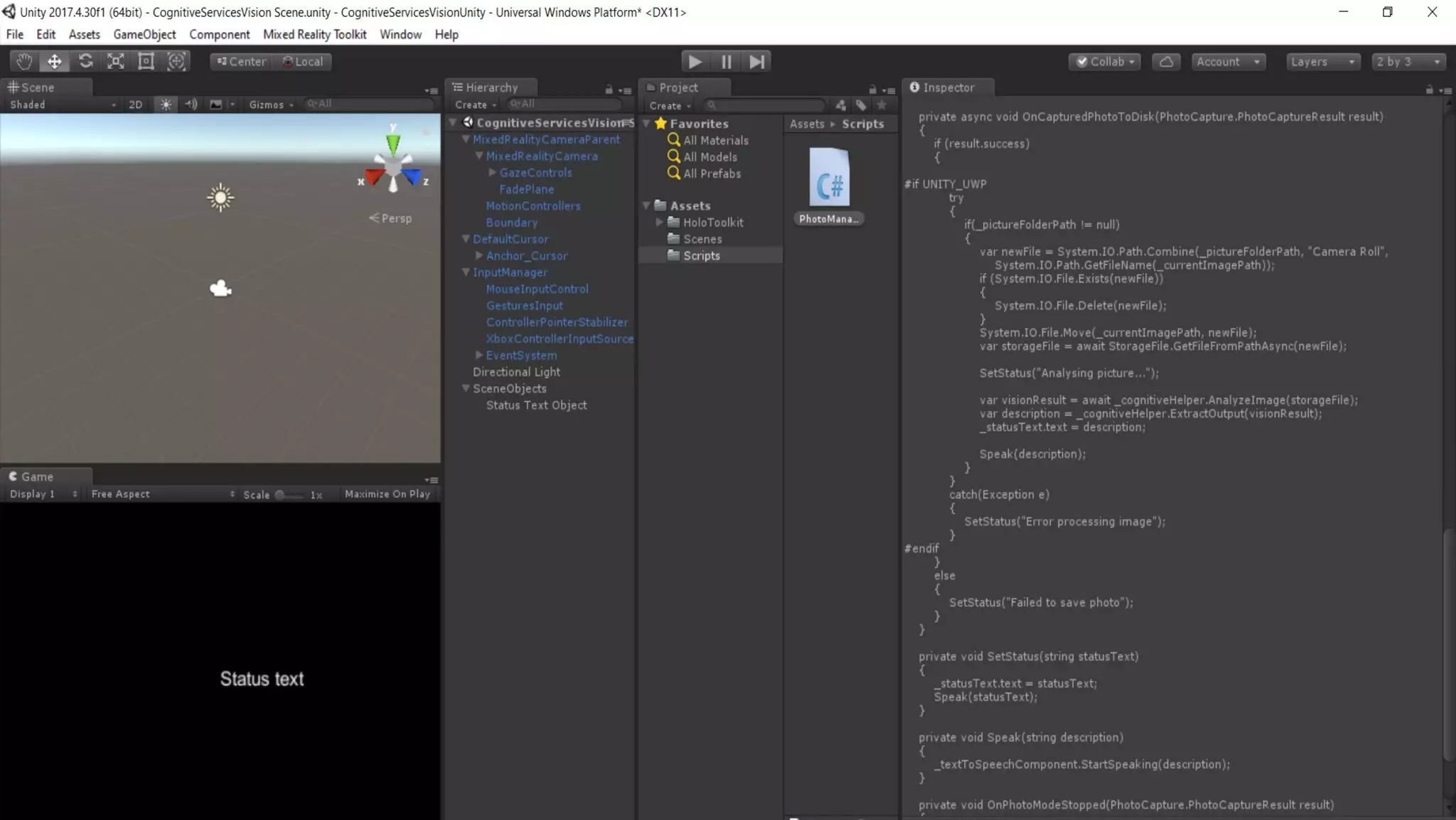Viewport: 1456px width, 820px height.
Task: Select the Rotate tool icon
Action: coord(85,61)
